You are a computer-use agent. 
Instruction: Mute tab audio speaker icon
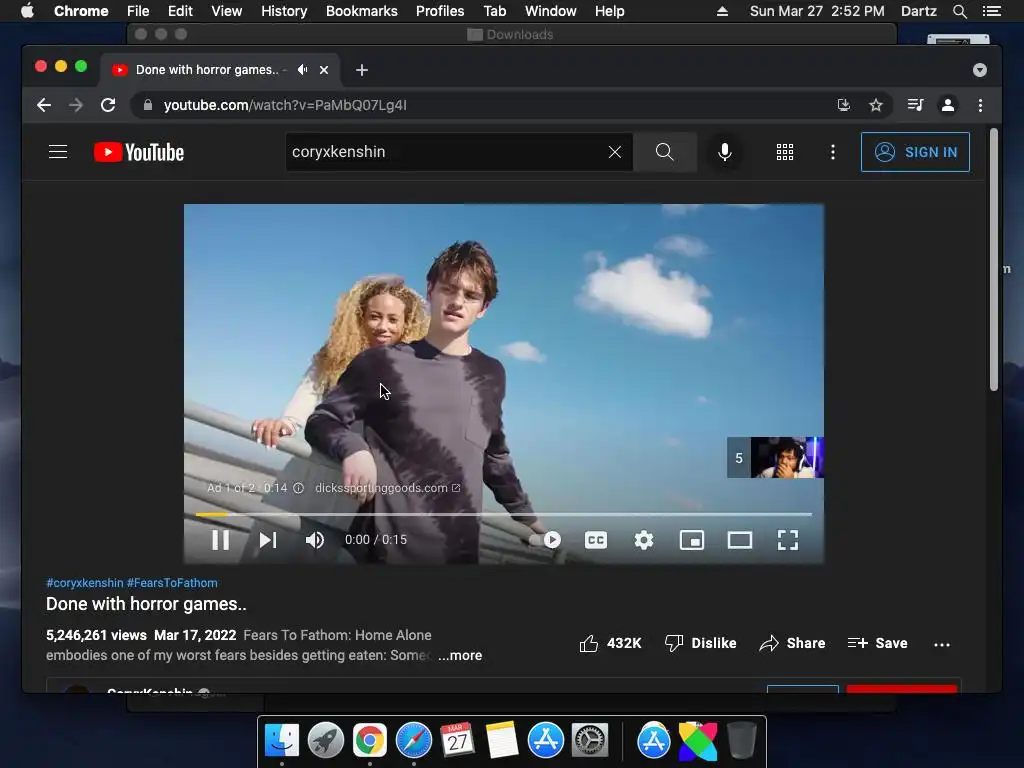click(302, 69)
